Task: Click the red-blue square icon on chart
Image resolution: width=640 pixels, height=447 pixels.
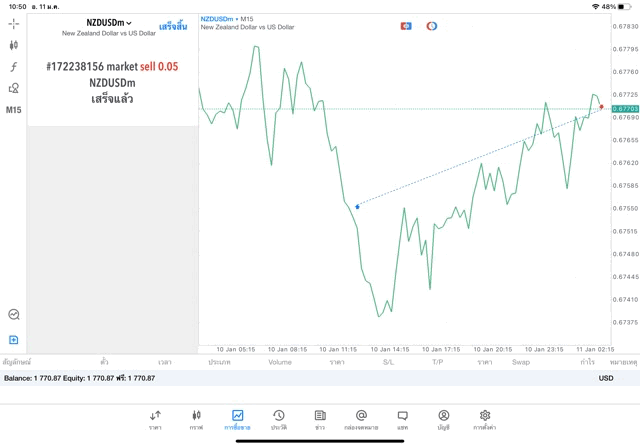Action: coord(406,26)
